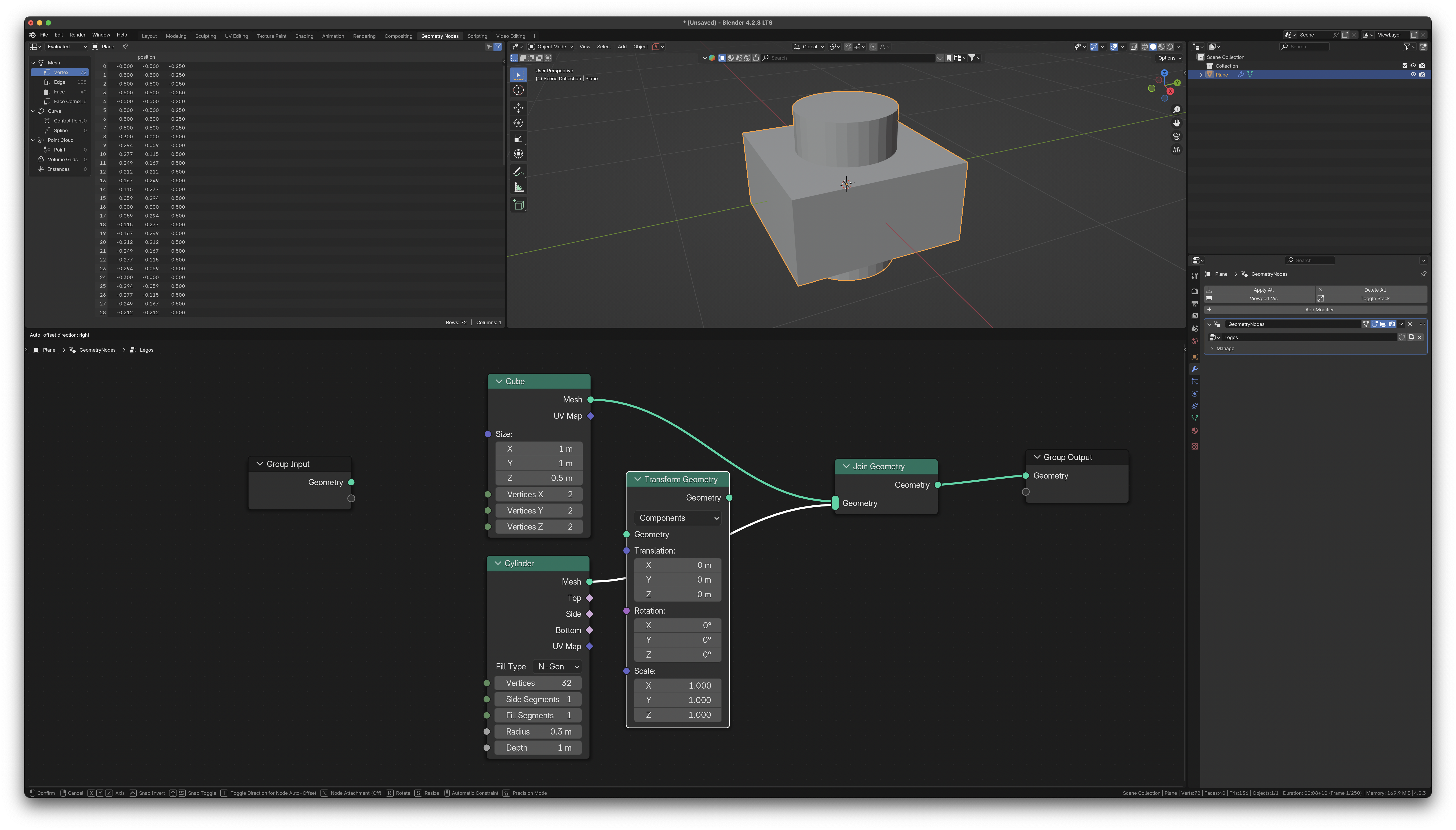
Task: Collapse the Cube node
Action: click(499, 381)
